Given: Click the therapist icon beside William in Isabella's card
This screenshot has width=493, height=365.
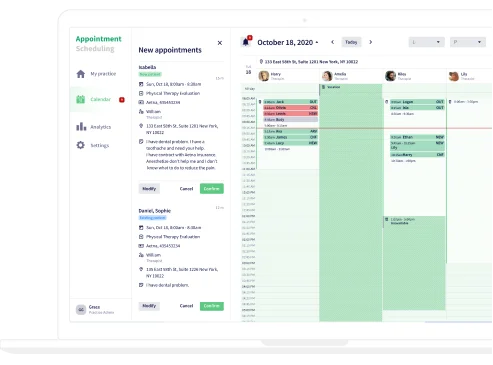Looking at the screenshot, I should pos(141,111).
